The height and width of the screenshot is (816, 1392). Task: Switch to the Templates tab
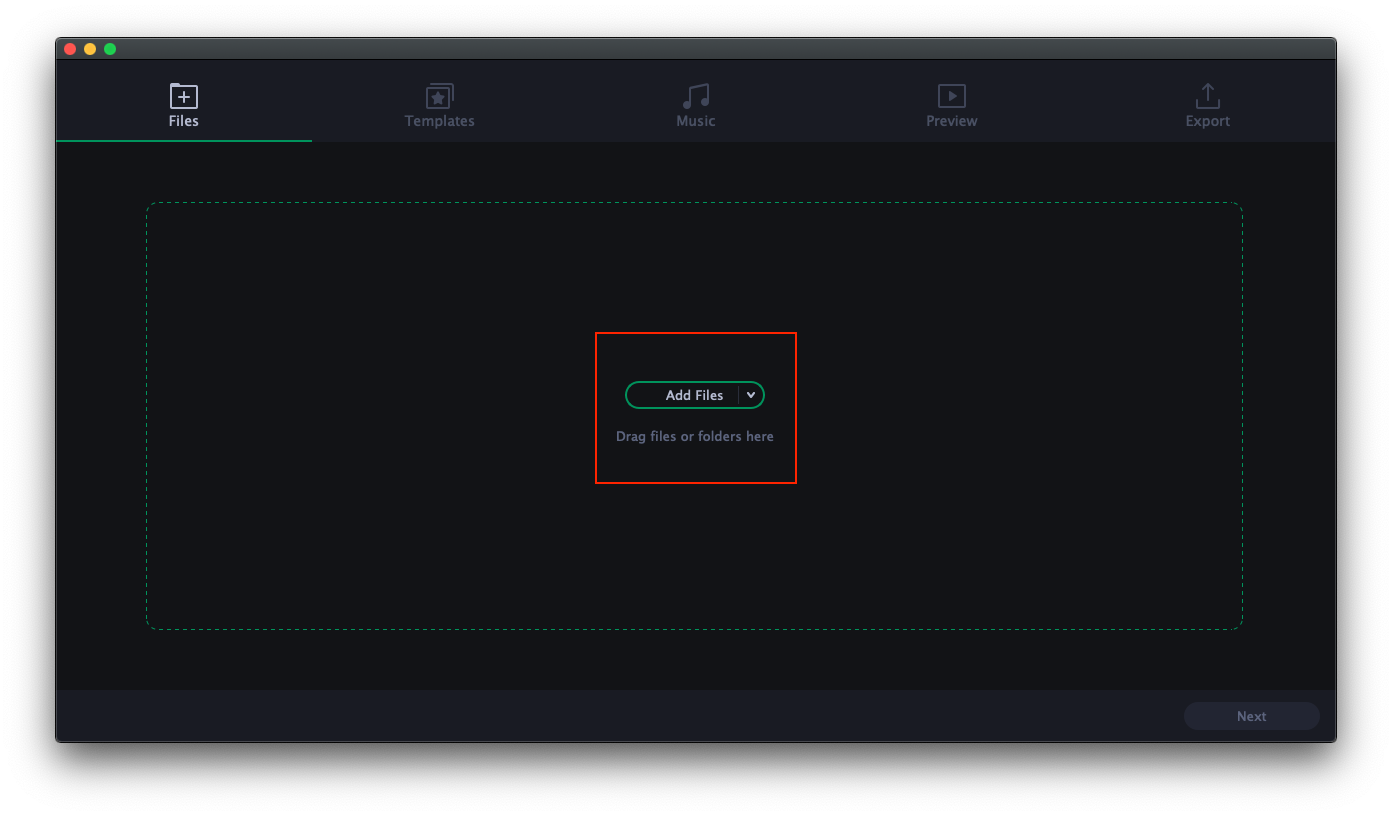(439, 120)
